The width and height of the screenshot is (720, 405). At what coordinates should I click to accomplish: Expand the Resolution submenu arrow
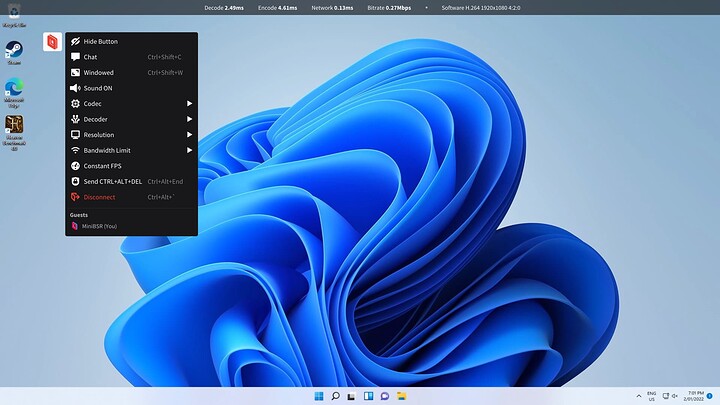click(x=189, y=135)
